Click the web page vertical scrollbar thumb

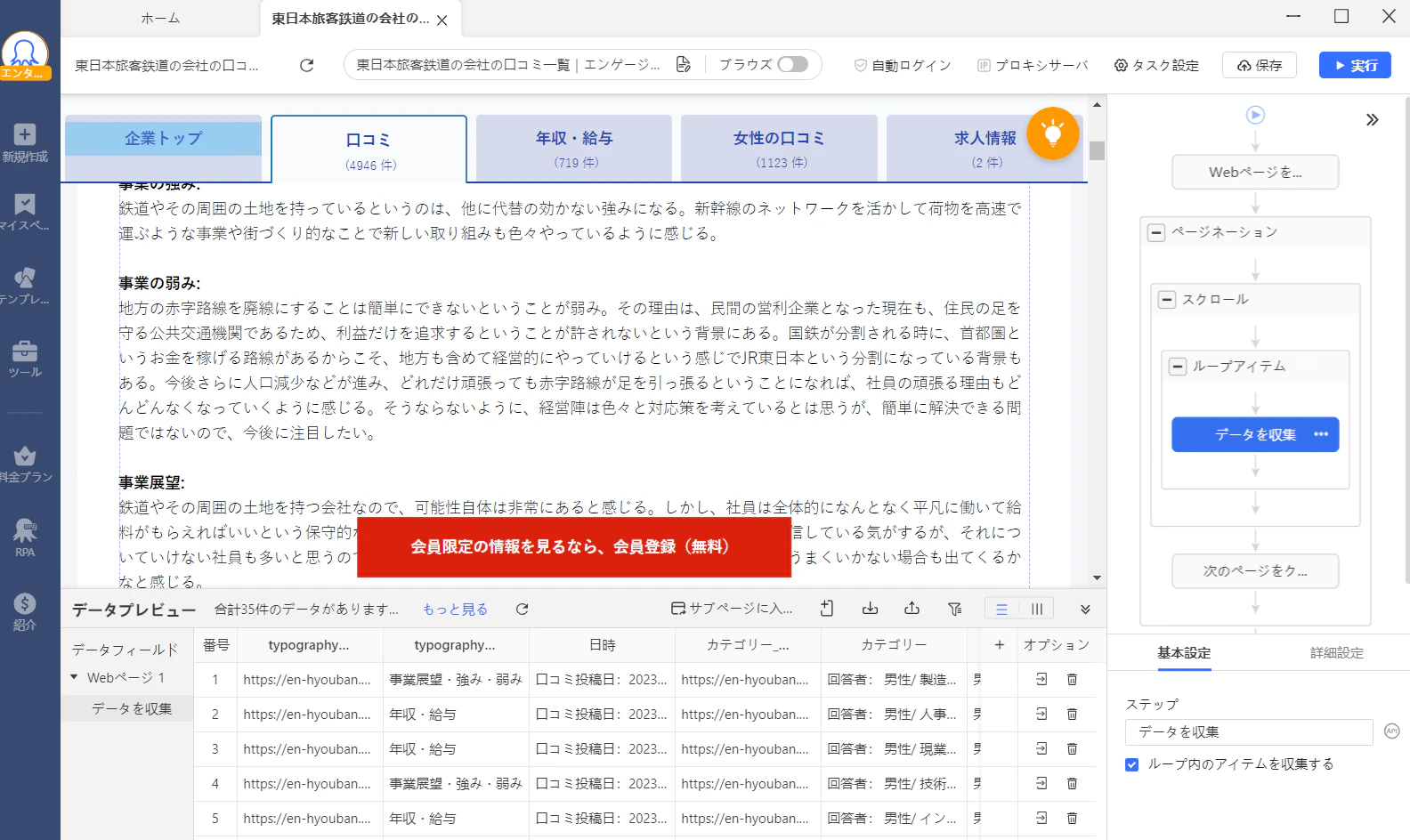1097,150
